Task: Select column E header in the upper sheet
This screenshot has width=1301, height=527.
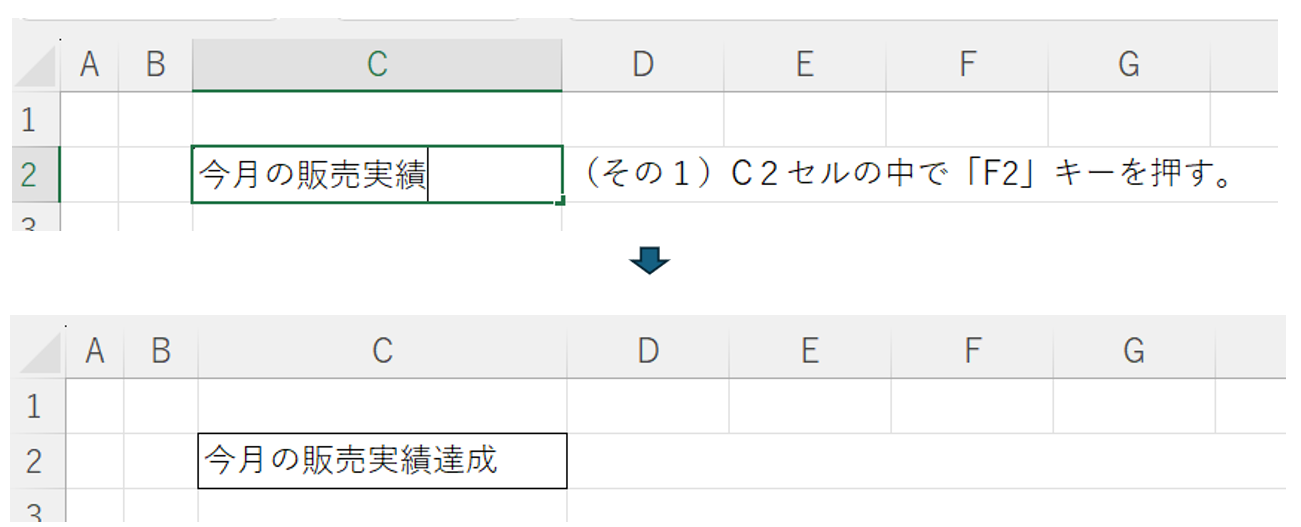Action: (804, 65)
